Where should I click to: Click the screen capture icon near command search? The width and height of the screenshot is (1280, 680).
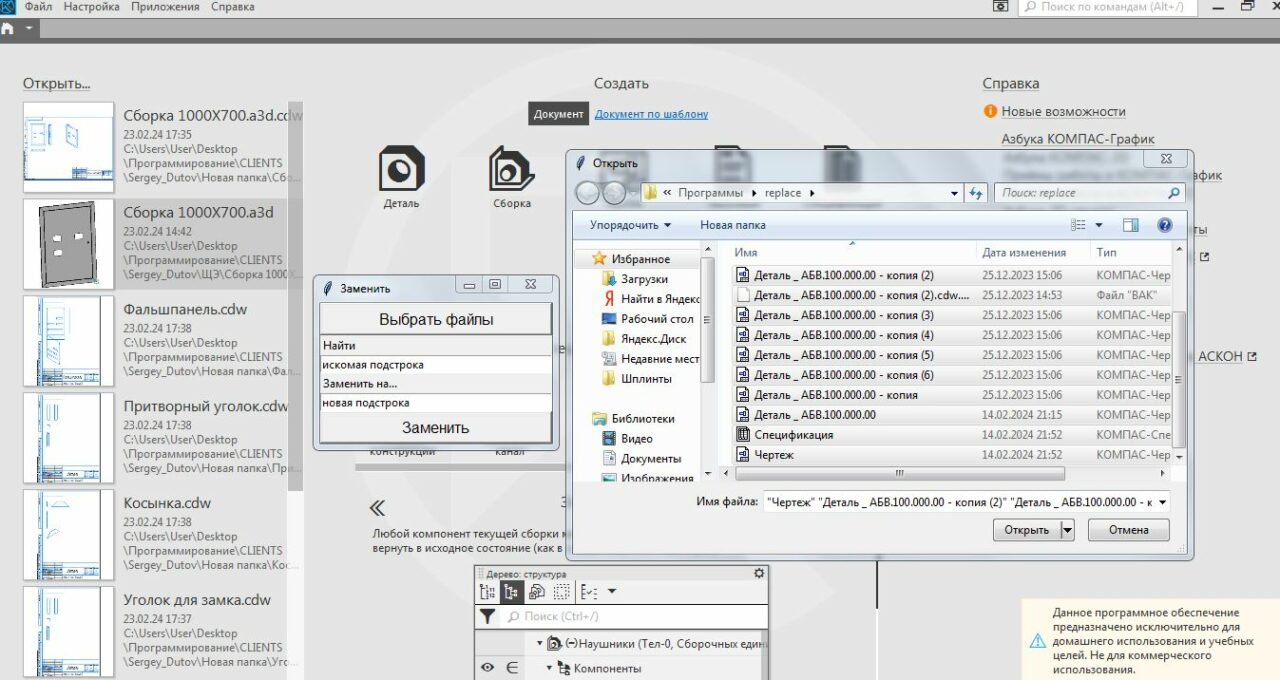click(1000, 7)
